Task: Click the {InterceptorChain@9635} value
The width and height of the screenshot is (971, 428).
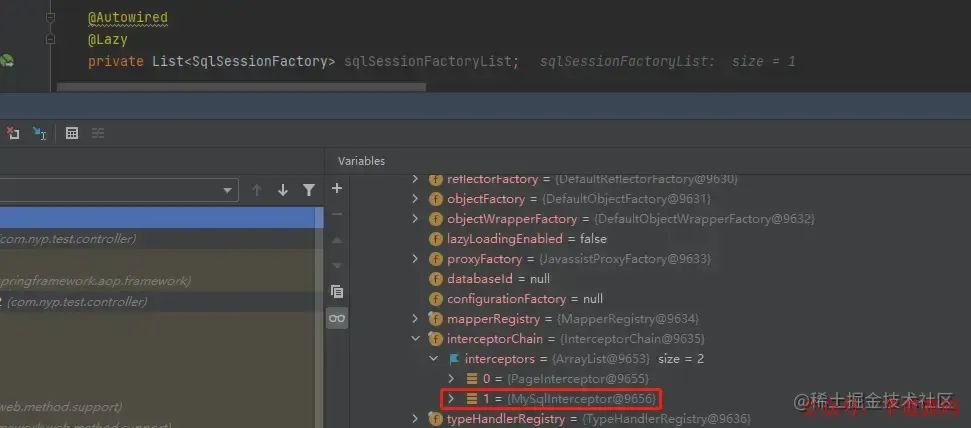Action: (x=632, y=339)
